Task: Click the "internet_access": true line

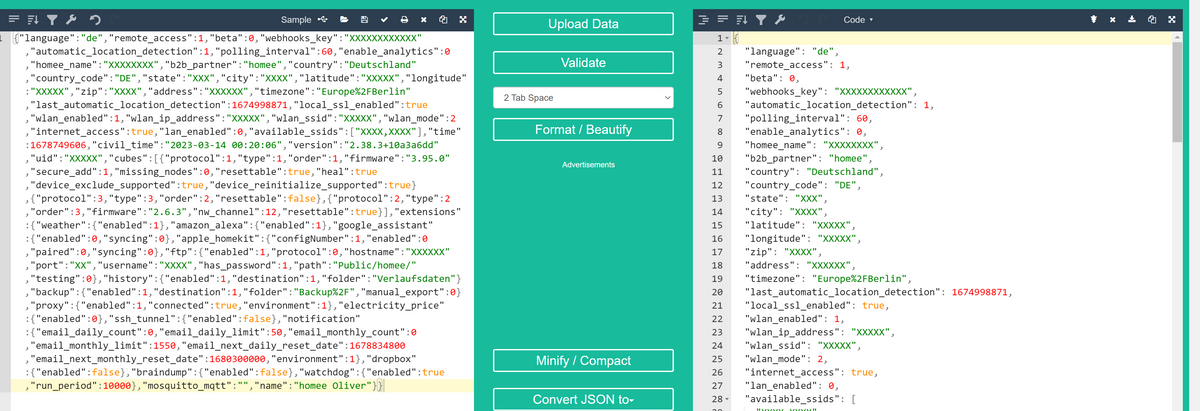Action: pos(814,371)
